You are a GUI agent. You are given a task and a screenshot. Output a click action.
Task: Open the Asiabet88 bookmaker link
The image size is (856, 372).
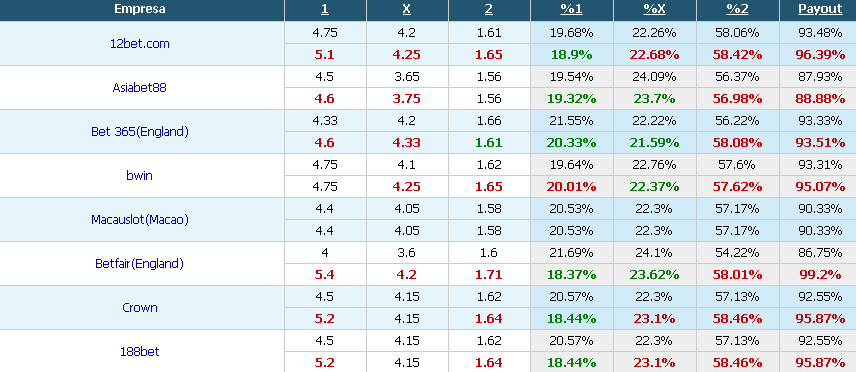coord(140,87)
